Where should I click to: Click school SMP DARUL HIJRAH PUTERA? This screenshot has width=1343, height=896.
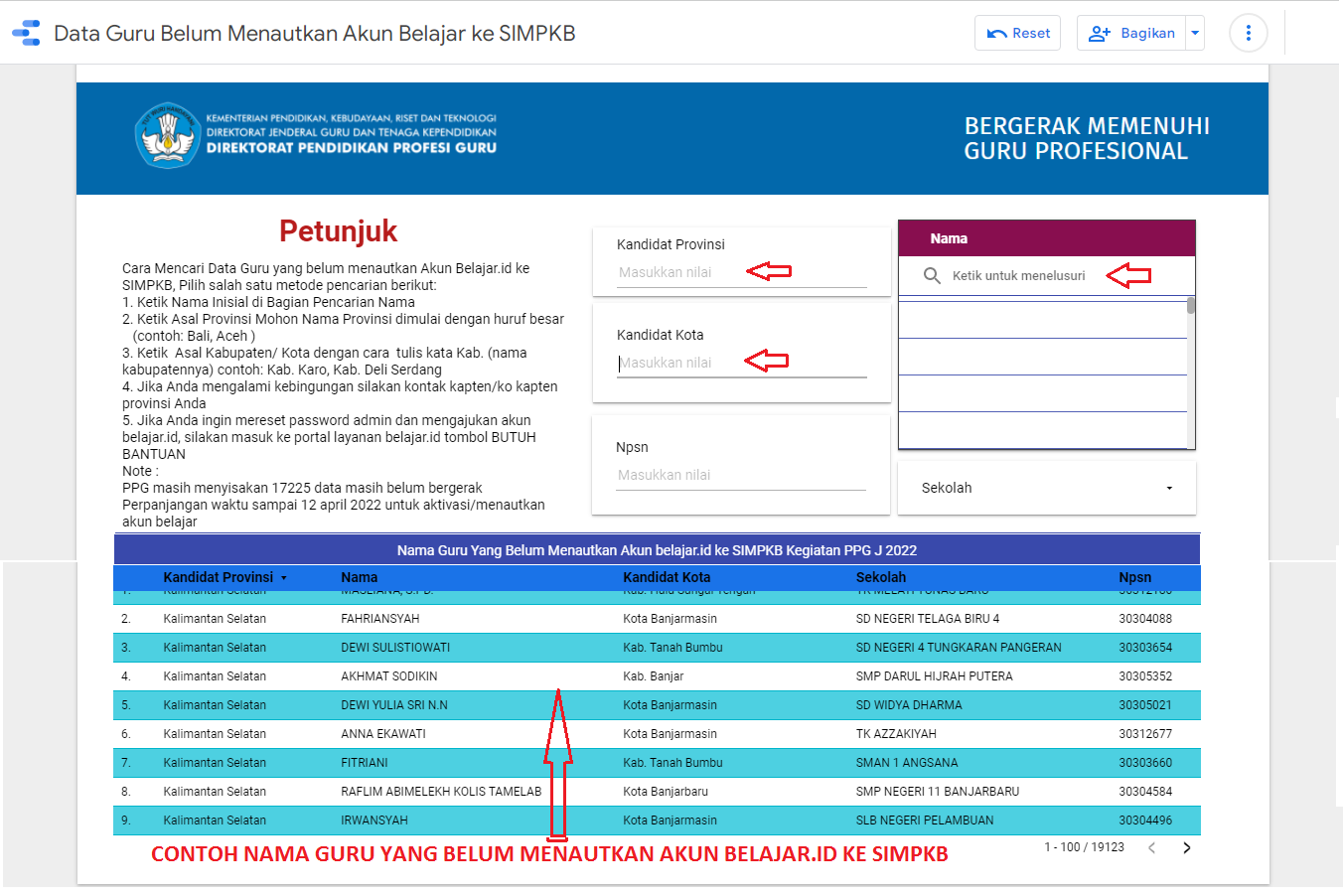point(935,676)
